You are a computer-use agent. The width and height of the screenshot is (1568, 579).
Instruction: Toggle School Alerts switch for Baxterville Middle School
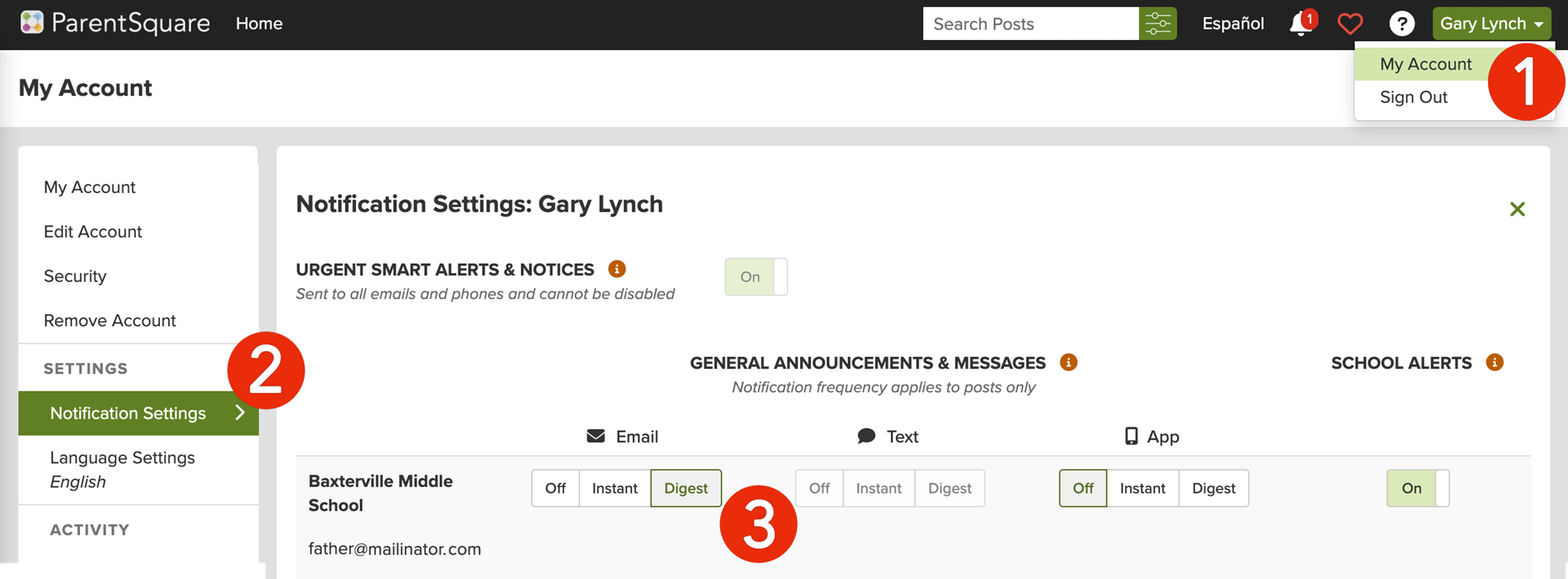tap(1417, 488)
